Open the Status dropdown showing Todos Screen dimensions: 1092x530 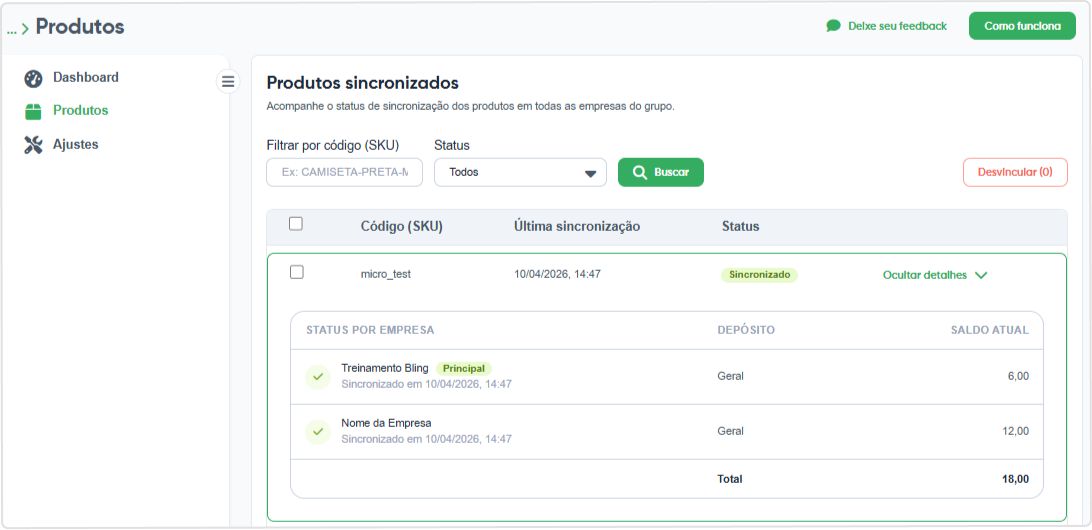pos(520,172)
